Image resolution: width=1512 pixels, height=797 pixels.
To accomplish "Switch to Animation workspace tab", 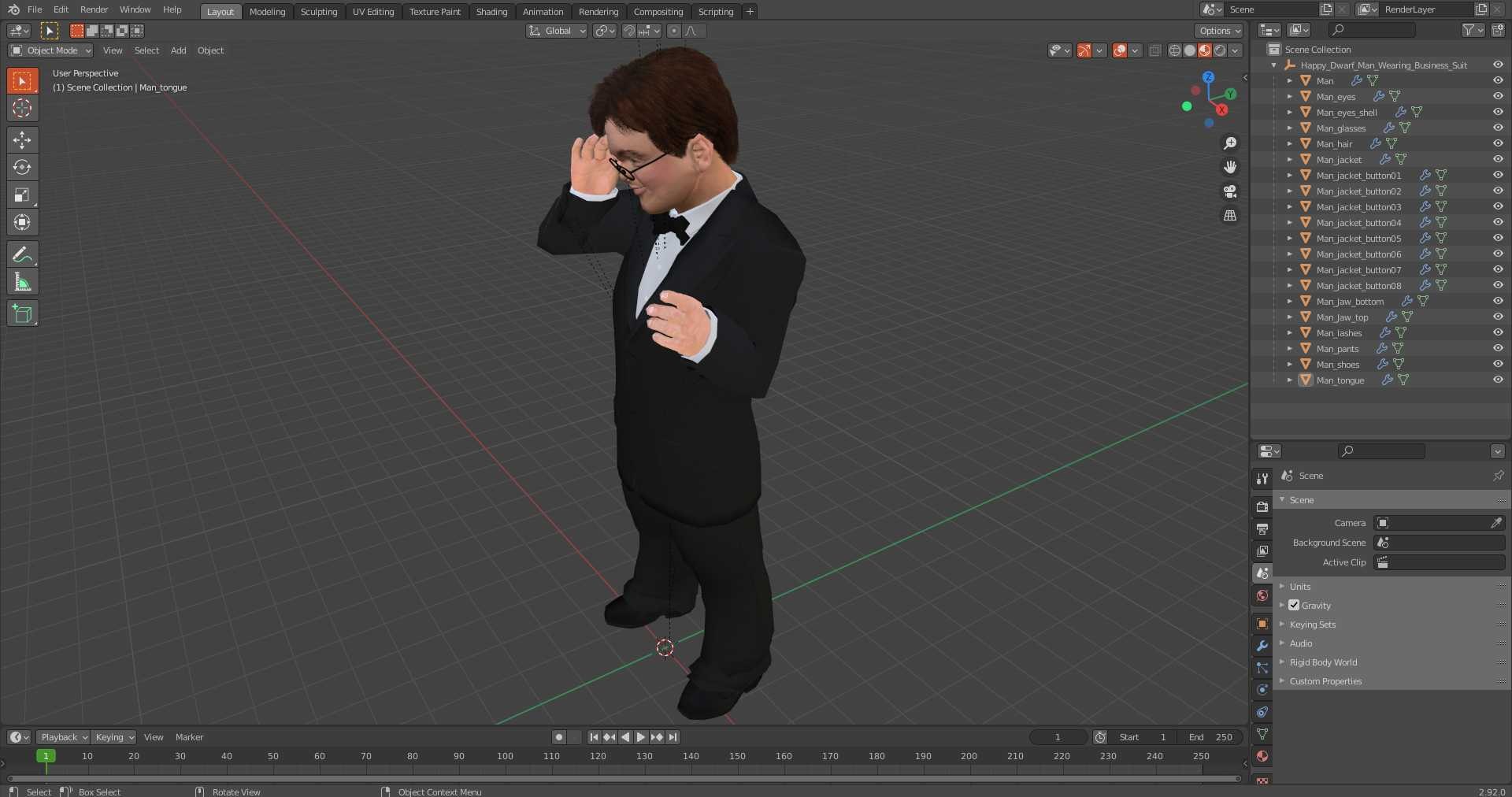I will click(543, 12).
